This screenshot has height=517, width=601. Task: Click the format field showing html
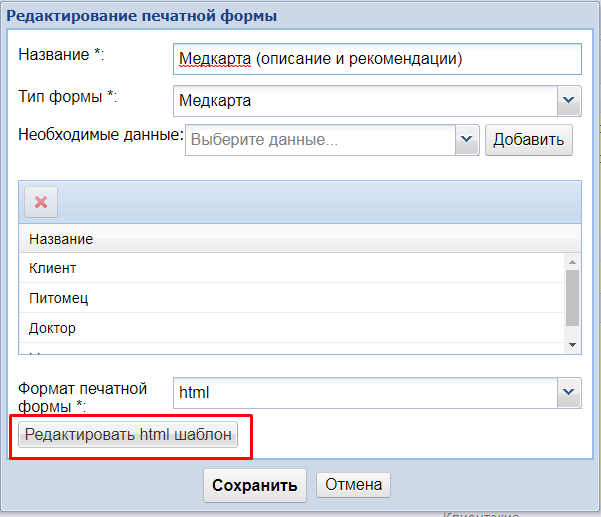tap(364, 392)
